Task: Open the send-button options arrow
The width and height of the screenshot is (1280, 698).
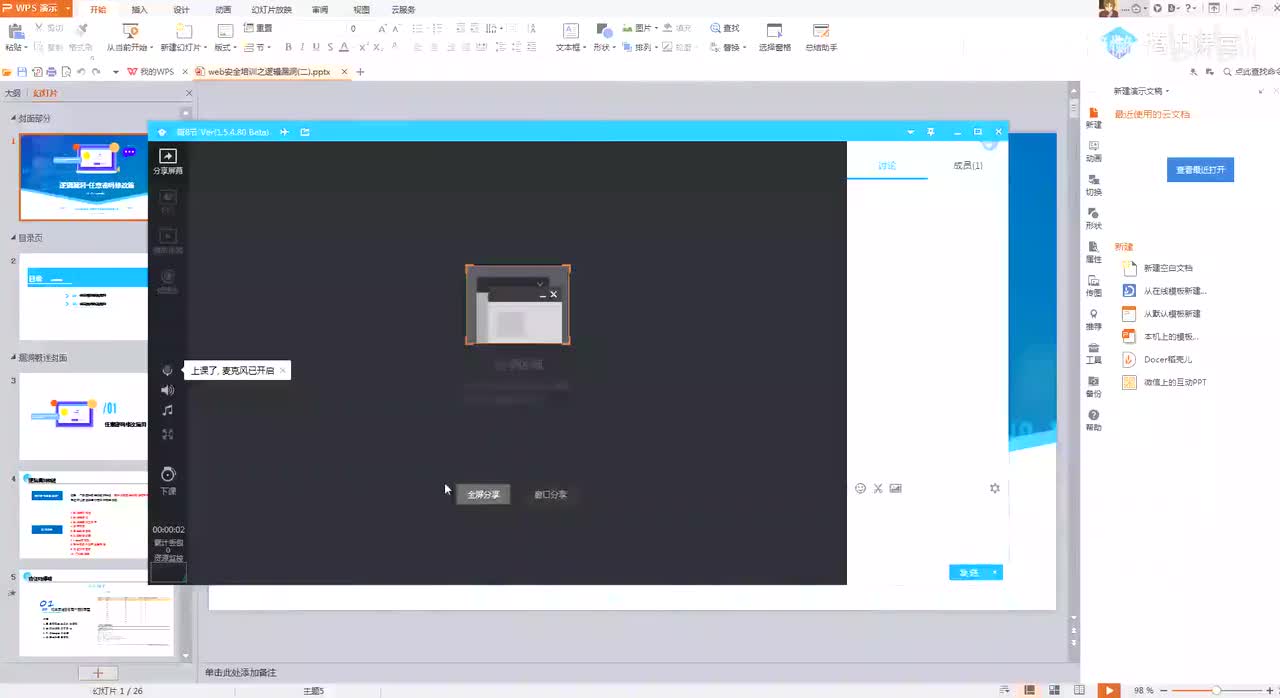Action: (995, 572)
